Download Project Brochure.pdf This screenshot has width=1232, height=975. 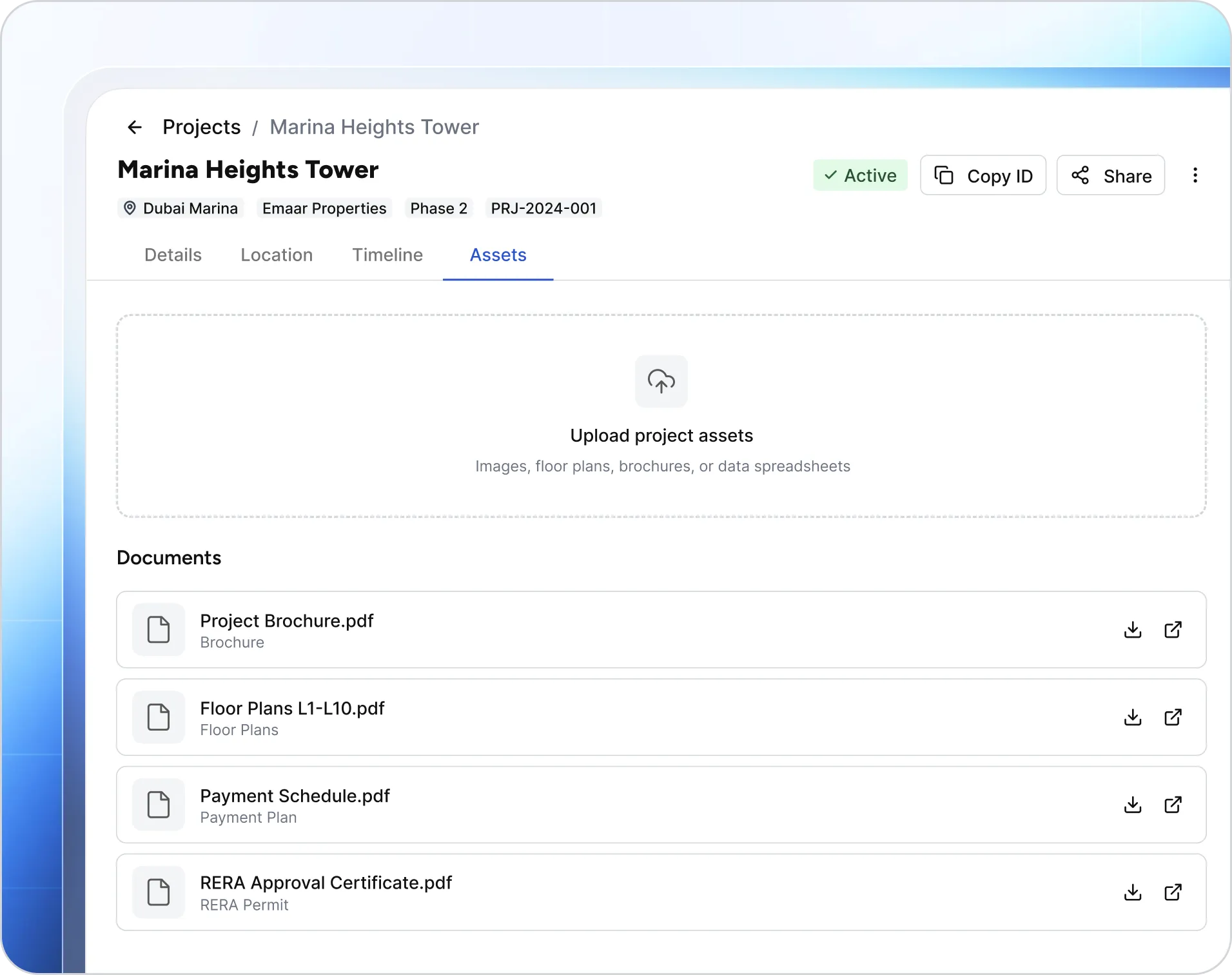1133,629
